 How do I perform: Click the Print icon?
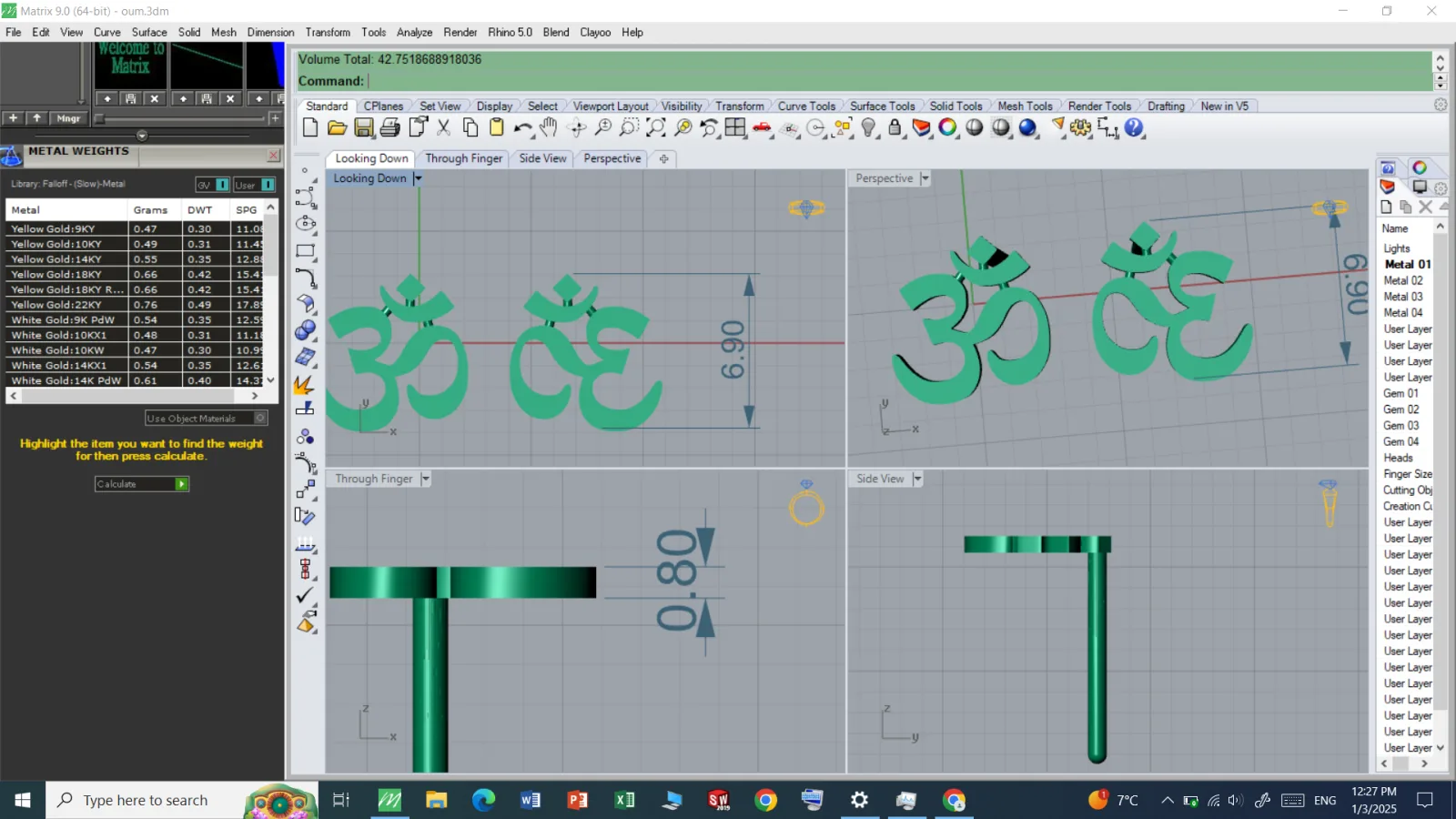click(390, 127)
